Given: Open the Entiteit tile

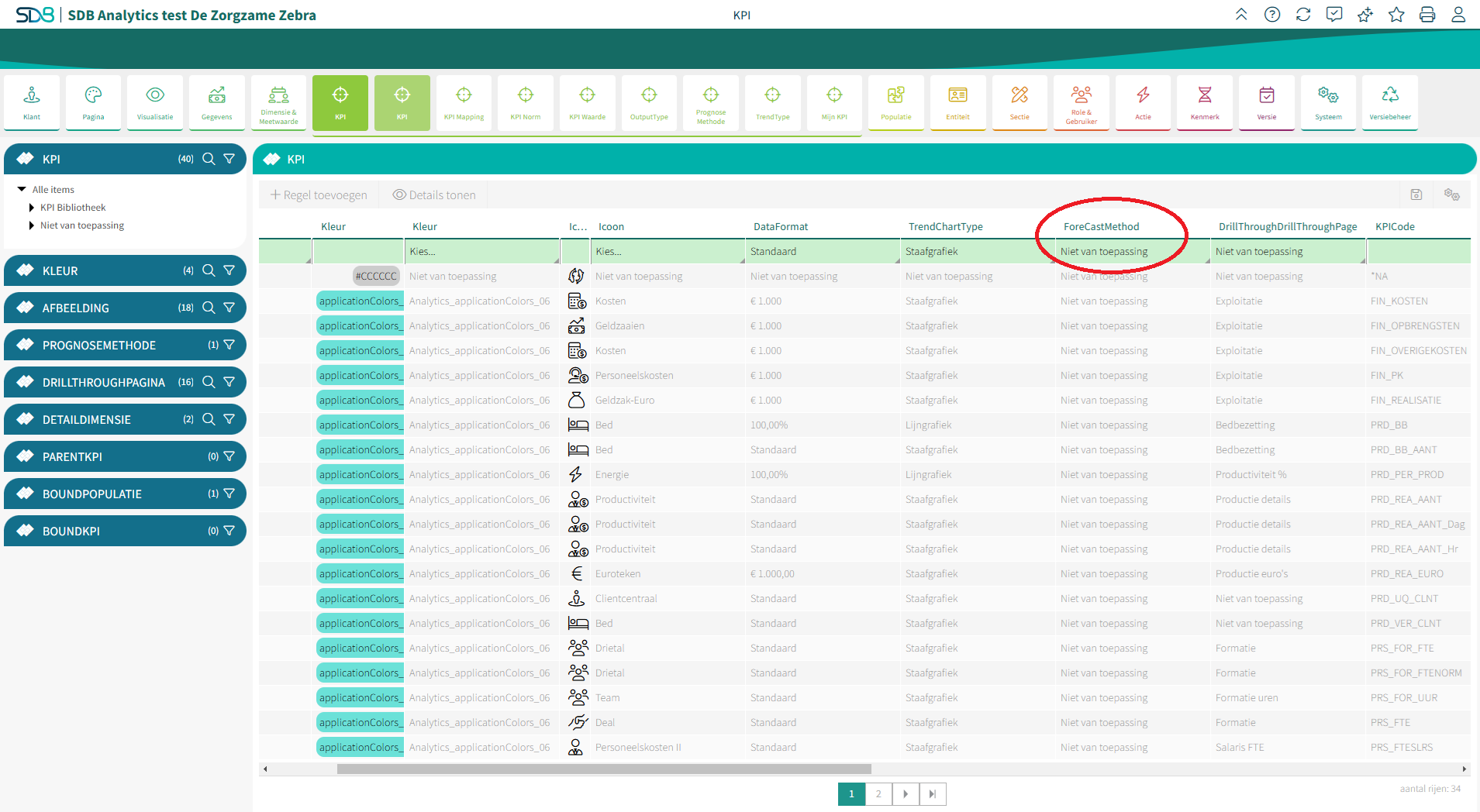Looking at the screenshot, I should point(958,102).
